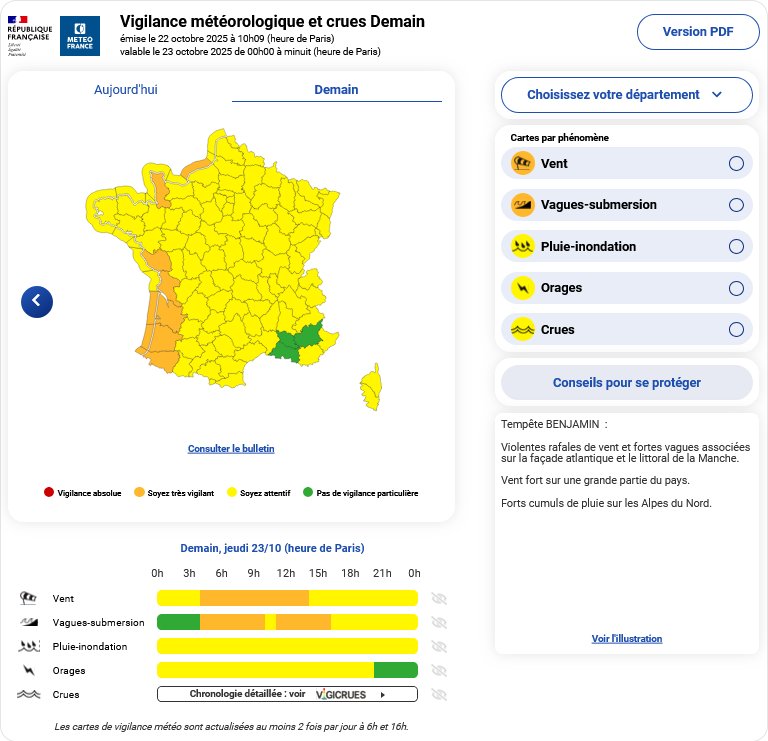Viewport: 768px width, 741px height.
Task: Switch to the Aujourd'hui tab
Action: tap(126, 90)
